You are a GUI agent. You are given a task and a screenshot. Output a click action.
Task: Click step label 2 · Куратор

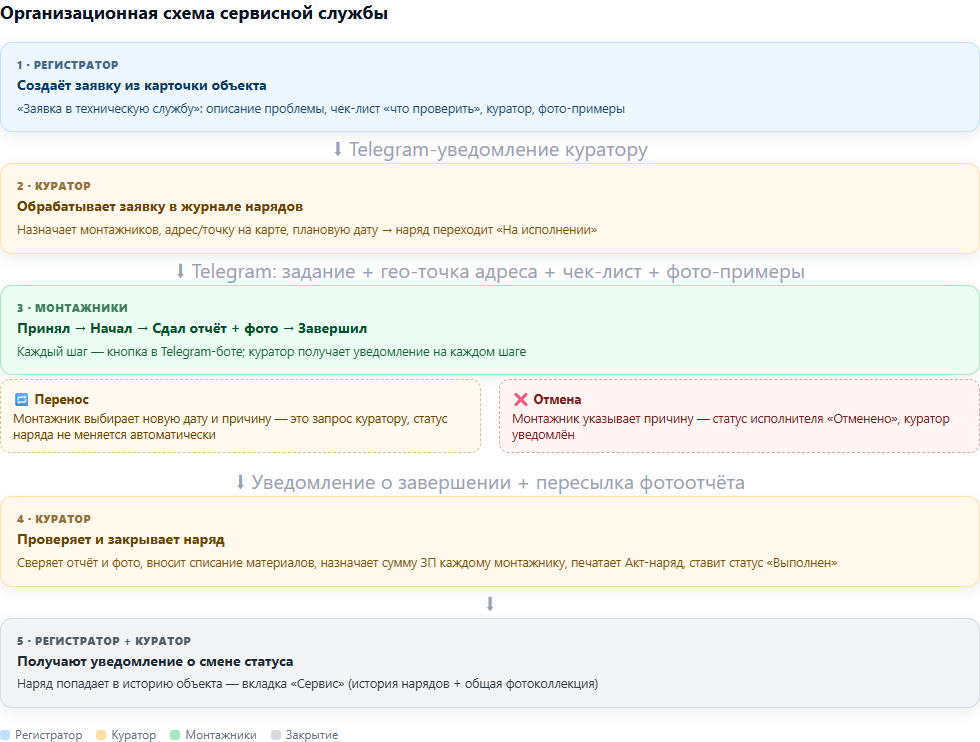pyautogui.click(x=54, y=186)
